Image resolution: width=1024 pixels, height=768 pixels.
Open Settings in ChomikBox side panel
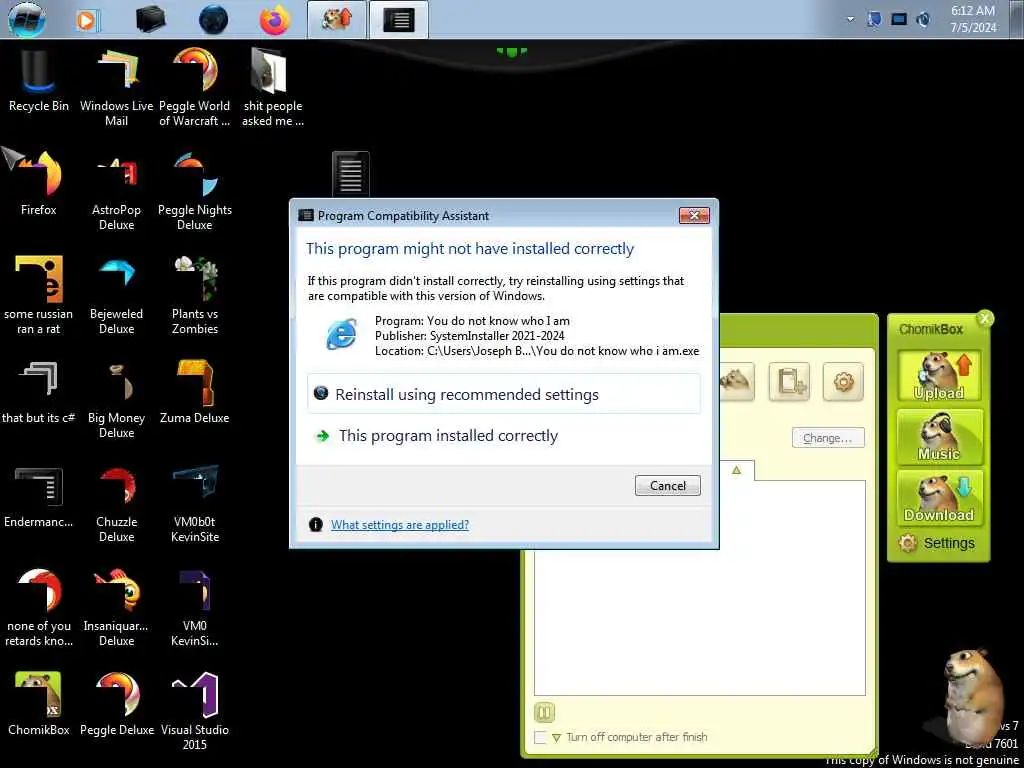[937, 543]
